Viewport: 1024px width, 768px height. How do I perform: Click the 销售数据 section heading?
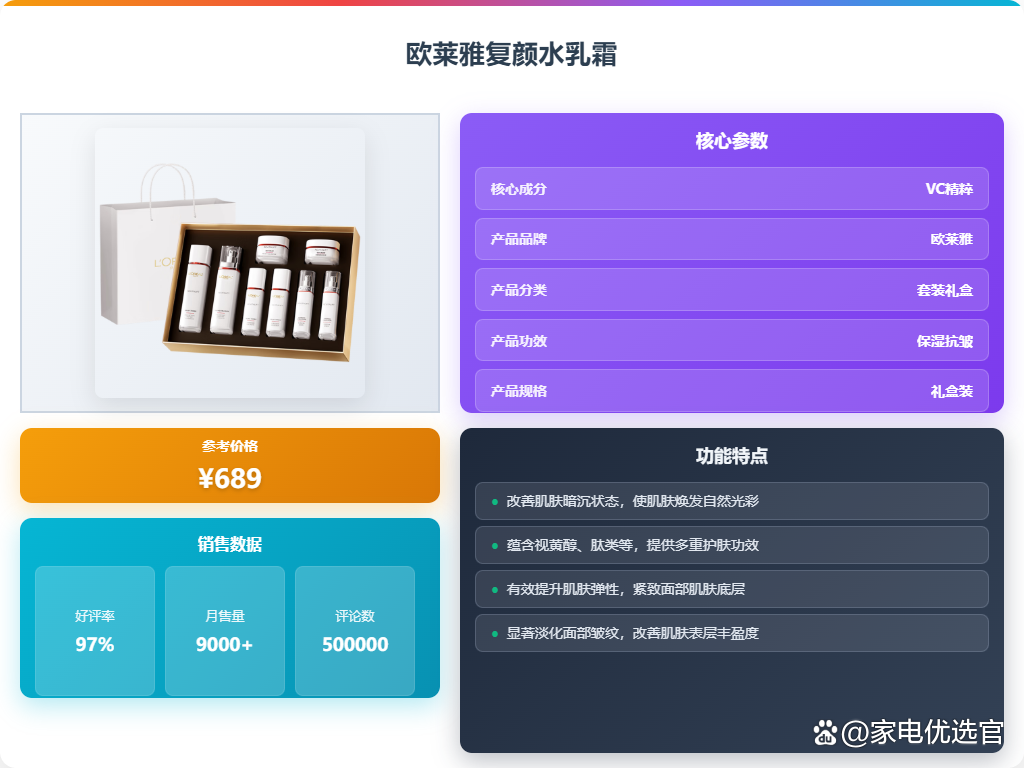pyautogui.click(x=230, y=544)
